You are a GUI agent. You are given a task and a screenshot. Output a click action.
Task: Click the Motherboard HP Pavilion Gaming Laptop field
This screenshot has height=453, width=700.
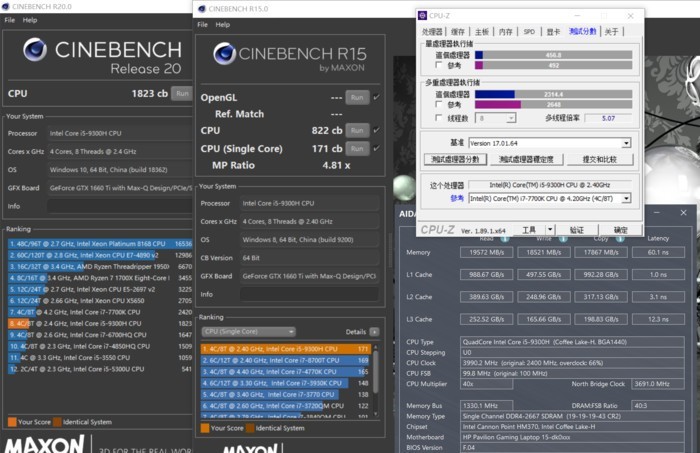coord(572,437)
